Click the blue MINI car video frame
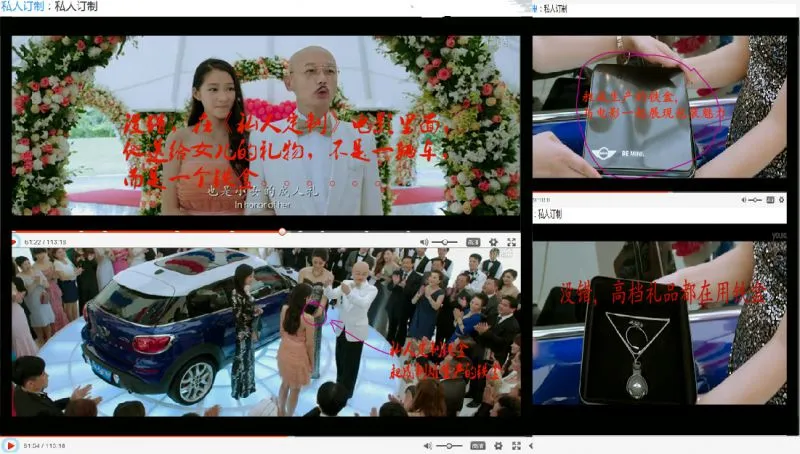Viewport: 800px width, 454px height. point(266,332)
